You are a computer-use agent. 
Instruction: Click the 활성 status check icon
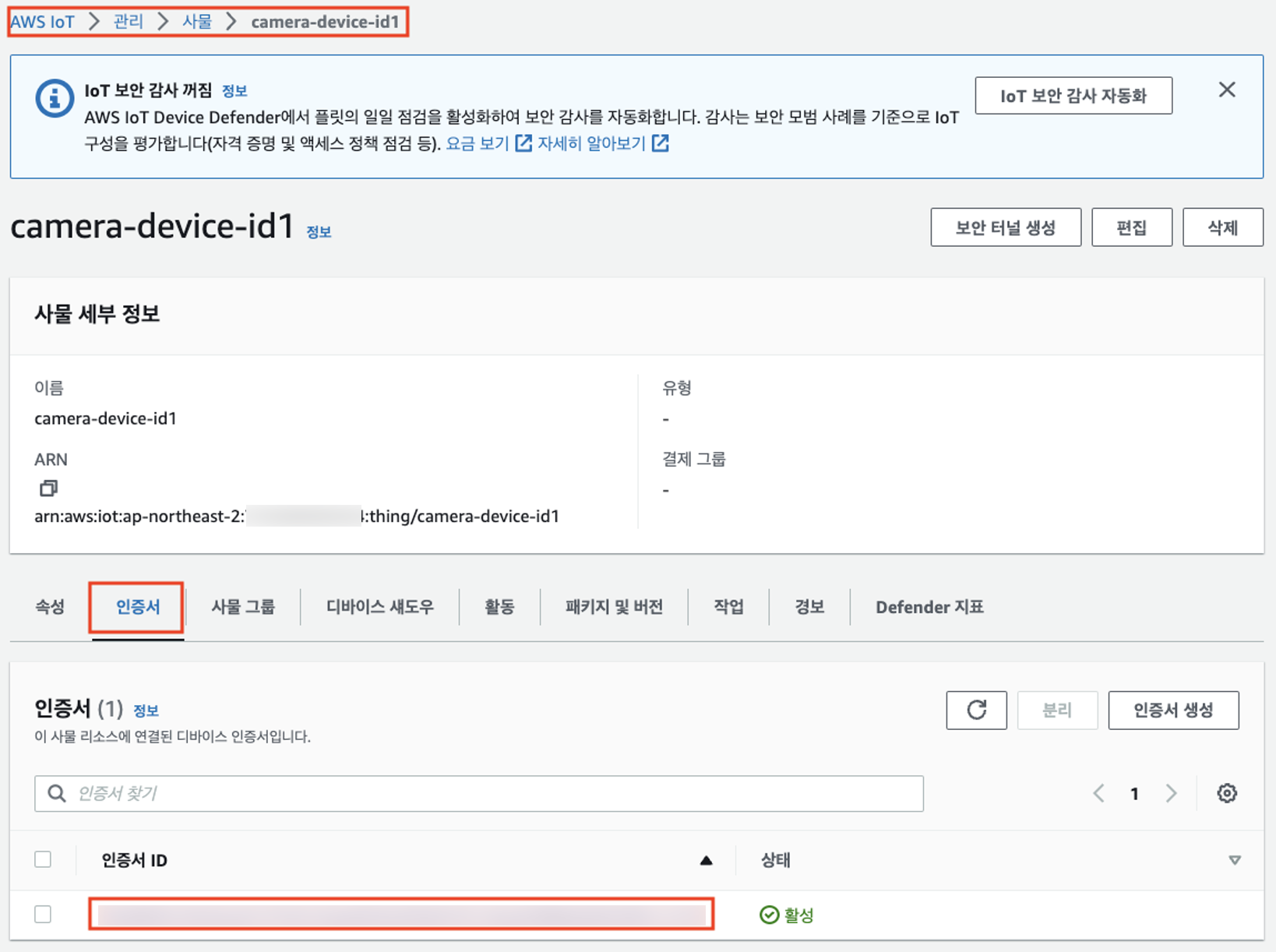coord(769,915)
